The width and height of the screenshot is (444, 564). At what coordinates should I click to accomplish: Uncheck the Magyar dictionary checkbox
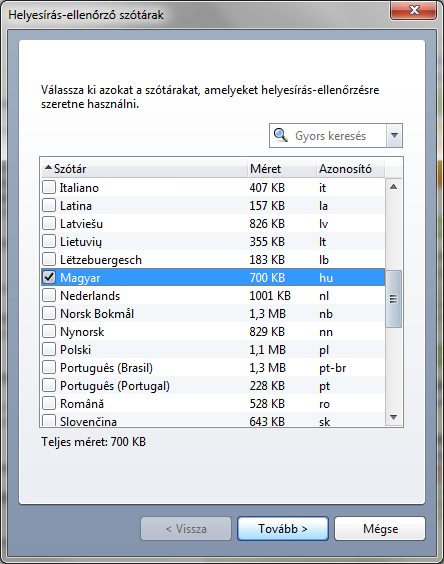(x=49, y=277)
